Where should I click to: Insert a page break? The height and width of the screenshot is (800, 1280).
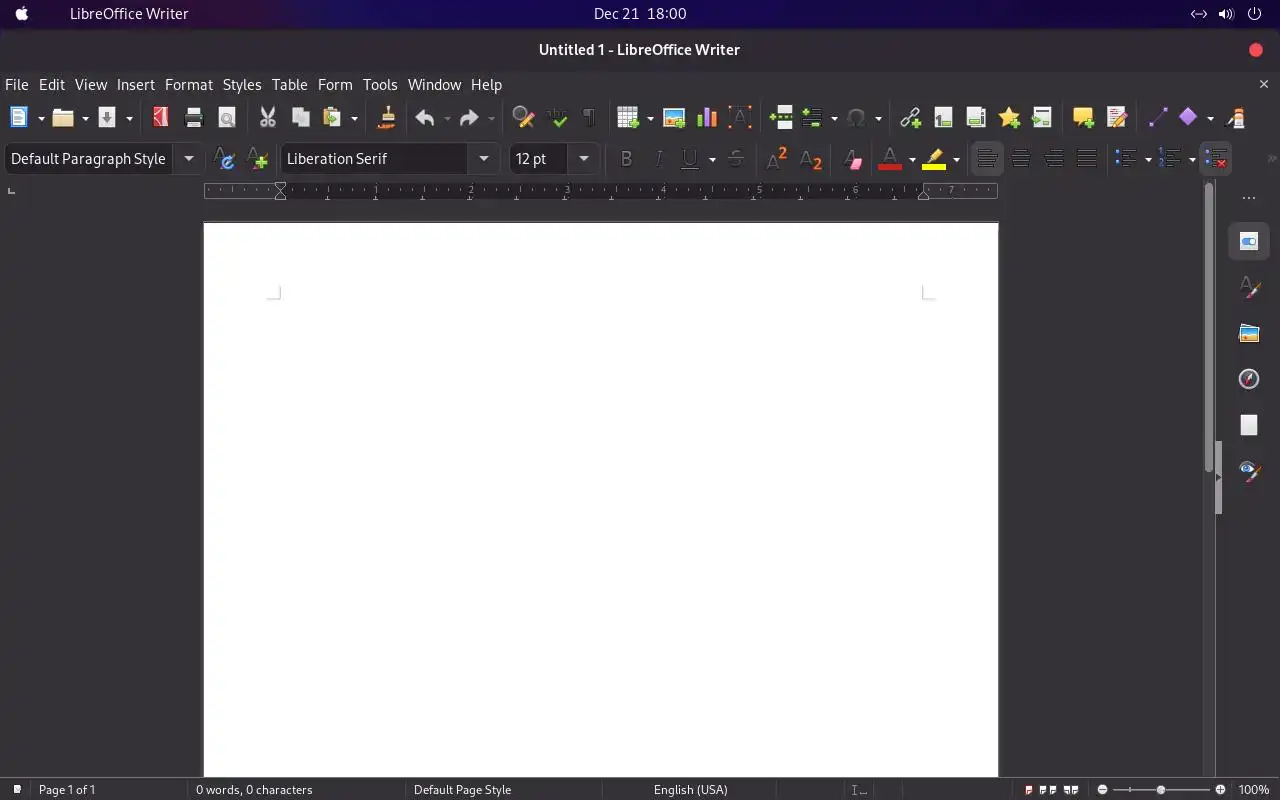coord(781,118)
